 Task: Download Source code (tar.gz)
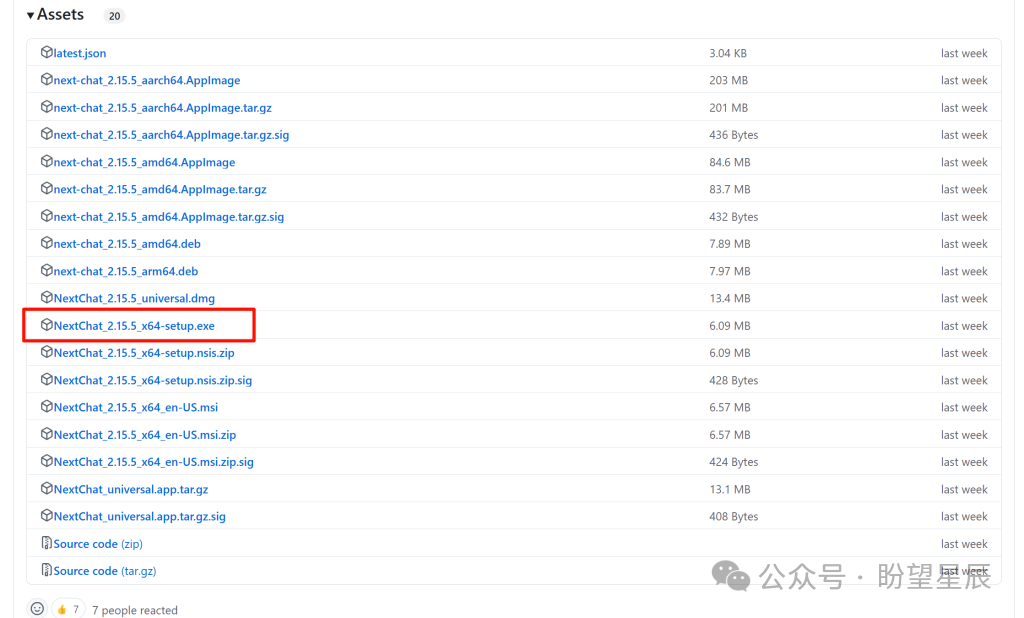(105, 571)
